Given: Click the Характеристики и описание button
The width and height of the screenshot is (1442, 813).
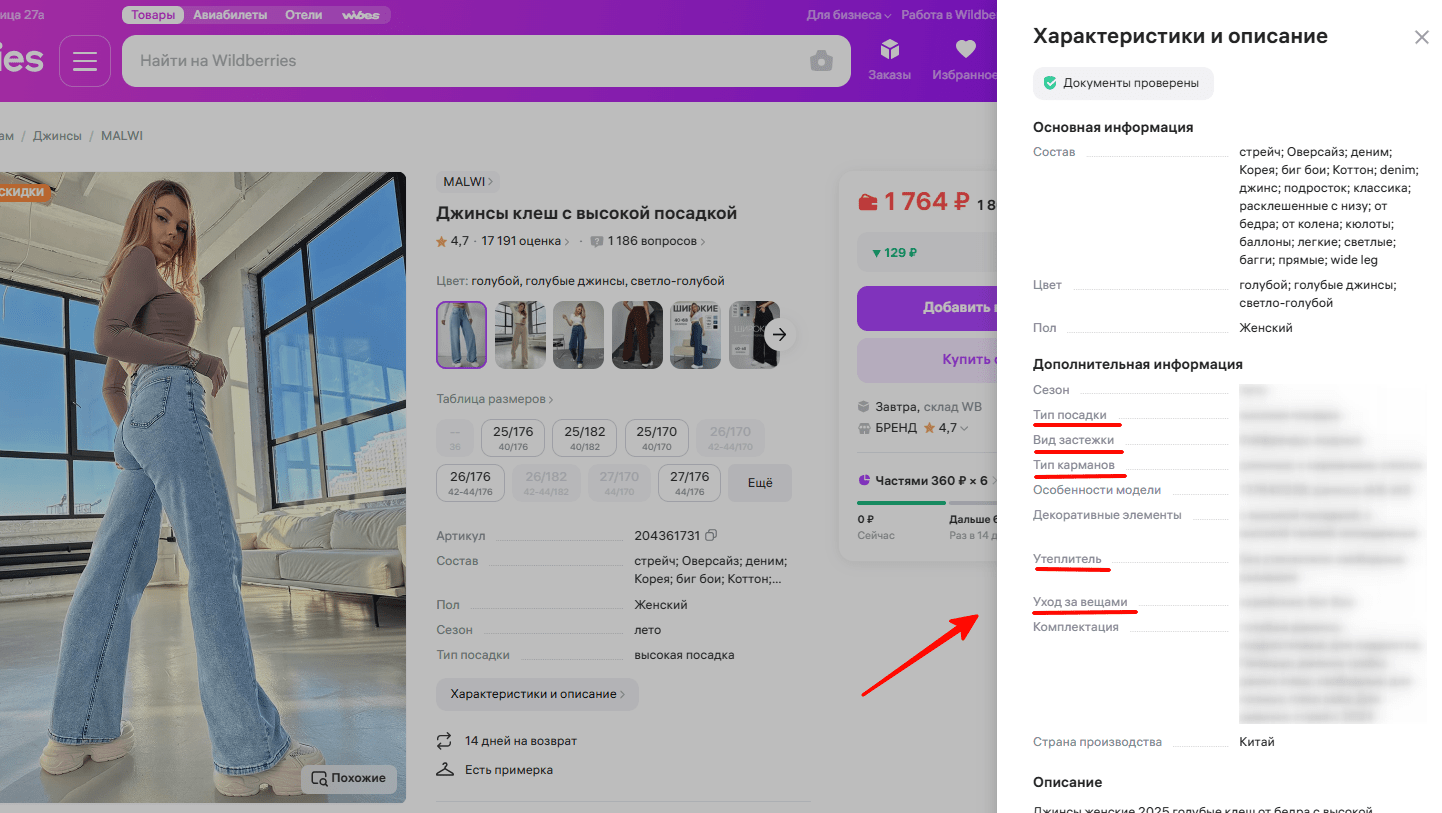Looking at the screenshot, I should pyautogui.click(x=537, y=694).
